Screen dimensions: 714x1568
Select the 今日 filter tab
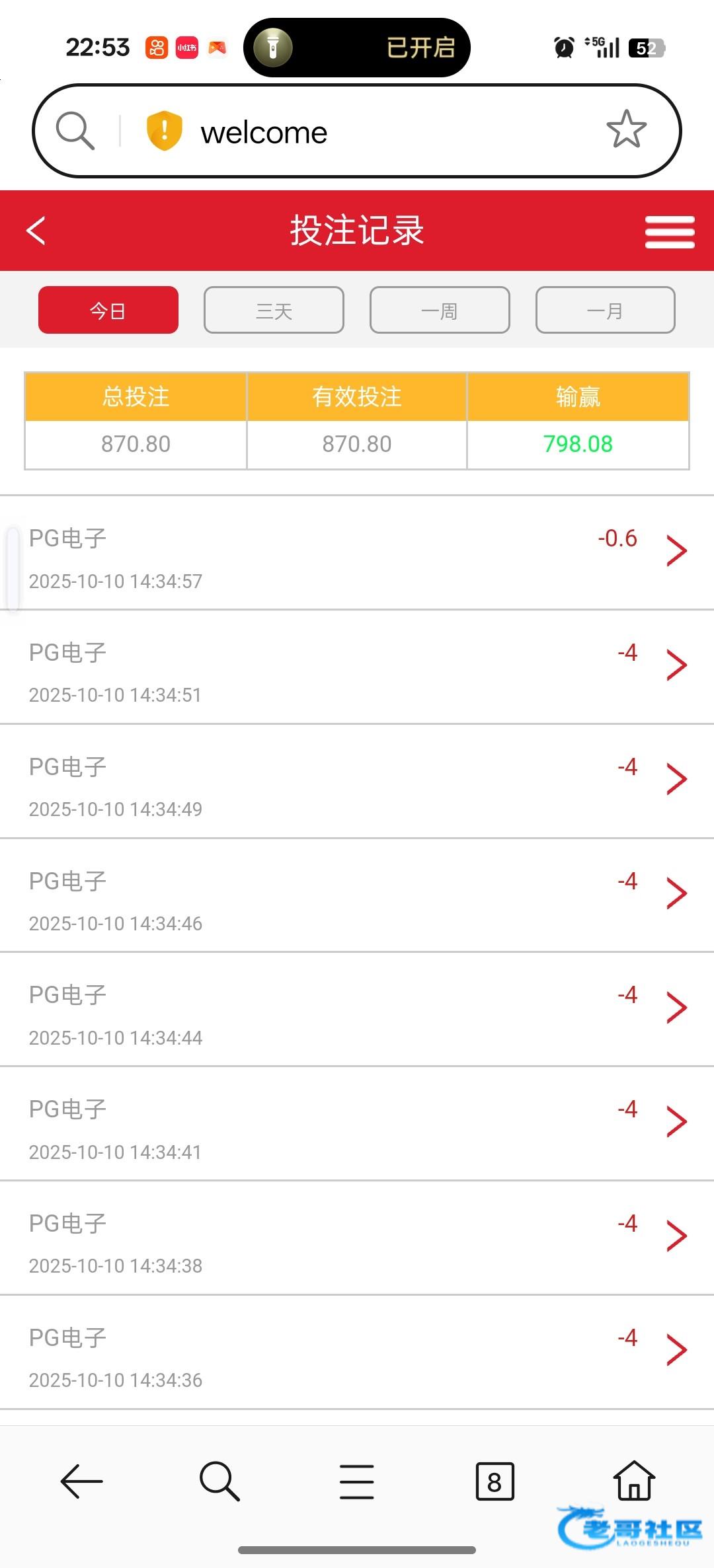108,310
